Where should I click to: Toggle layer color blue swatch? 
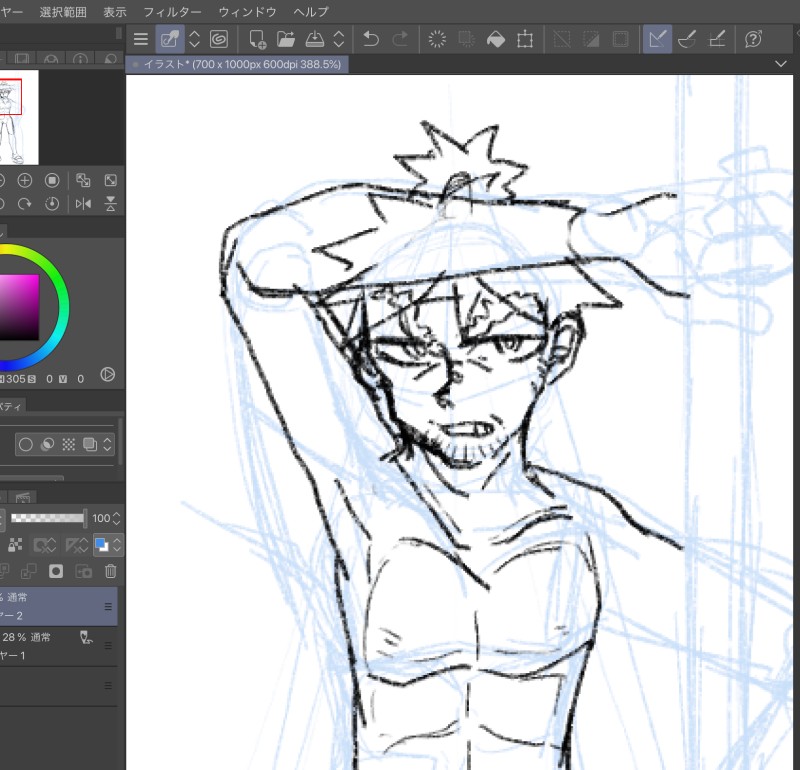coord(102,545)
